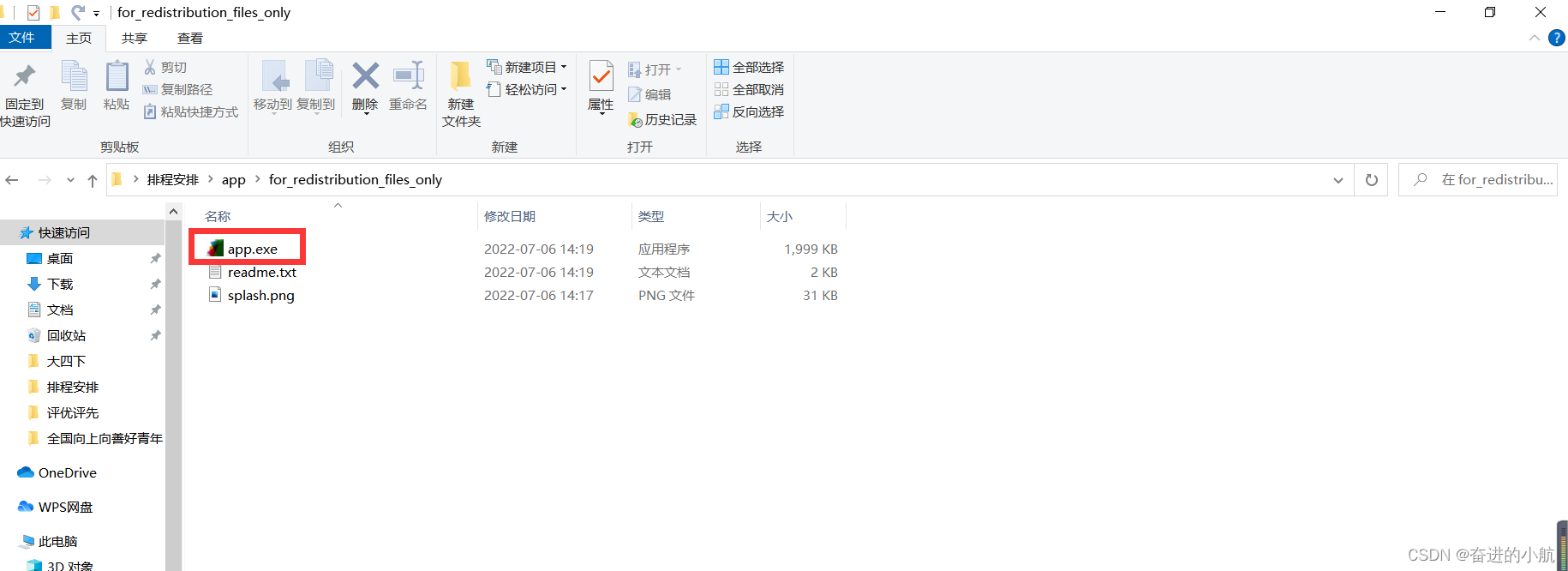Click 新建文件夹 new folder icon
The height and width of the screenshot is (571, 1568).
[461, 75]
